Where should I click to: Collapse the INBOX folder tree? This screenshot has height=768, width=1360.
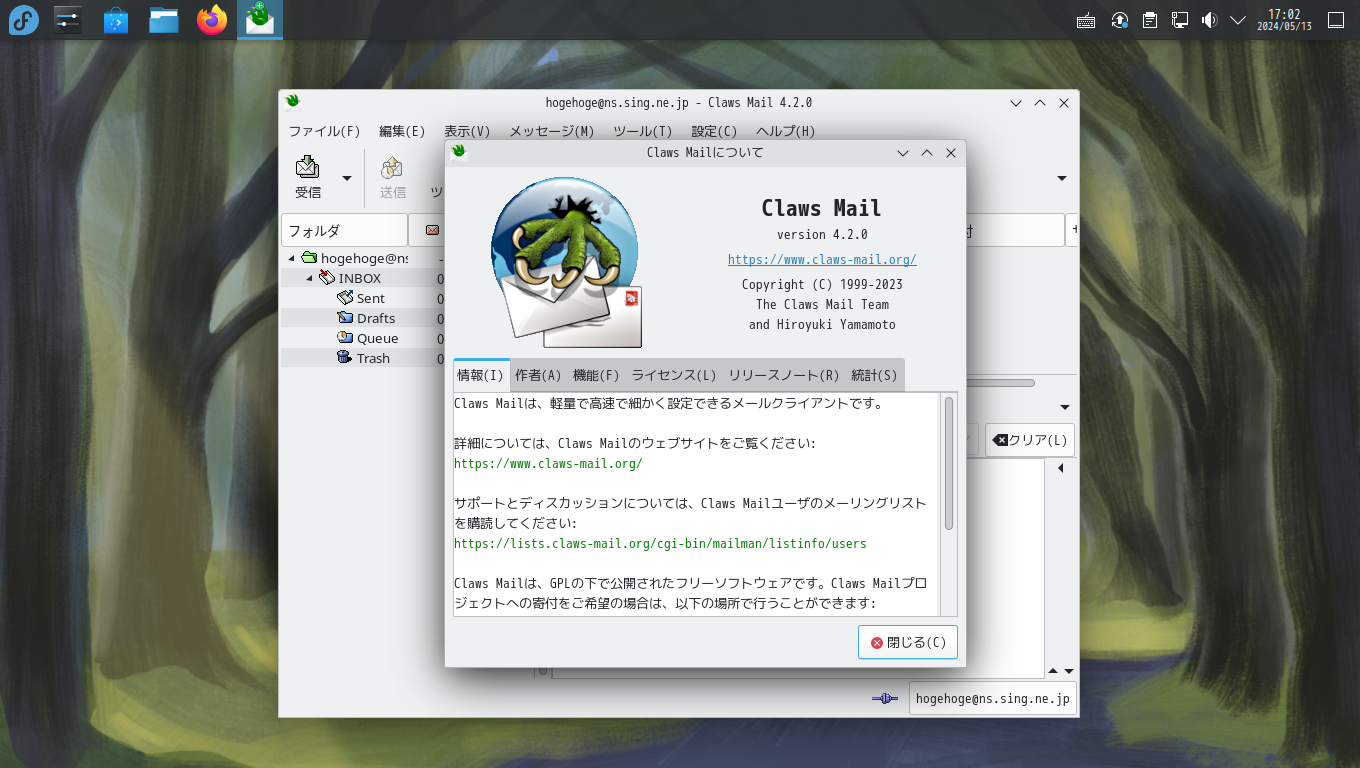pos(310,279)
